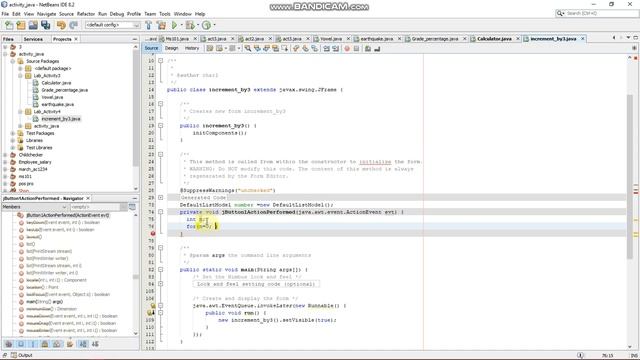The width and height of the screenshot is (640, 360).
Task: Click the Uncomment editor toolbar icon
Action: click(377, 49)
